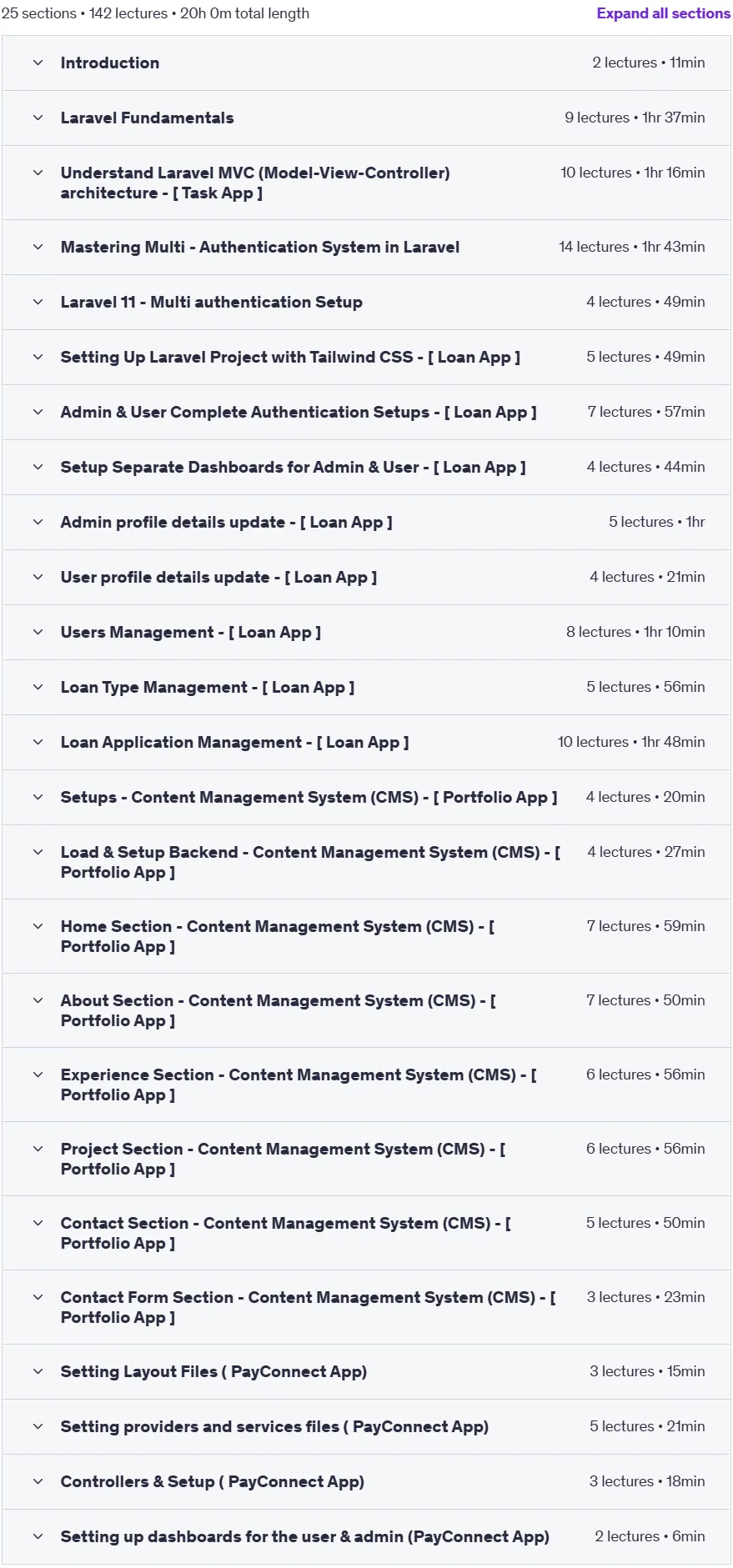Open Experience Section CMS Portfolio App row
The image size is (733, 1568).
[366, 1085]
